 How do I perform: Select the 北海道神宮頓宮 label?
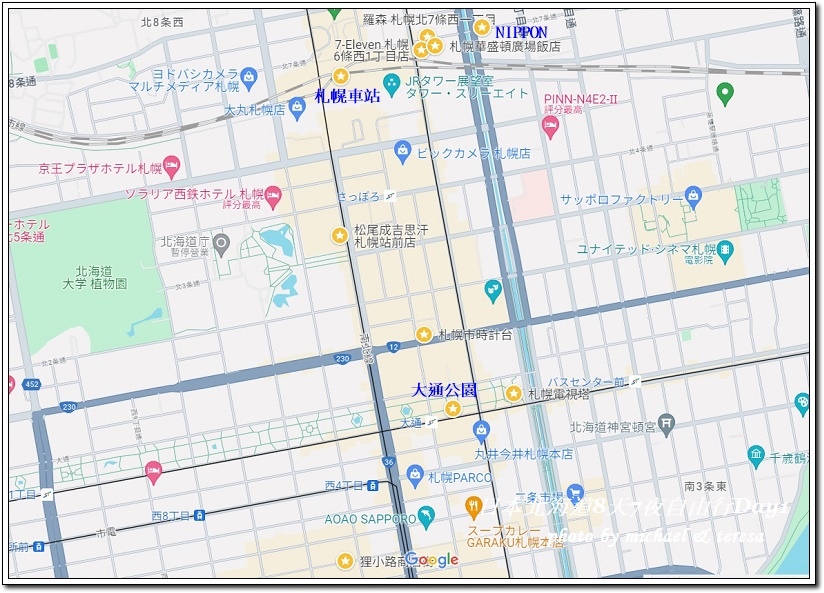coord(613,427)
